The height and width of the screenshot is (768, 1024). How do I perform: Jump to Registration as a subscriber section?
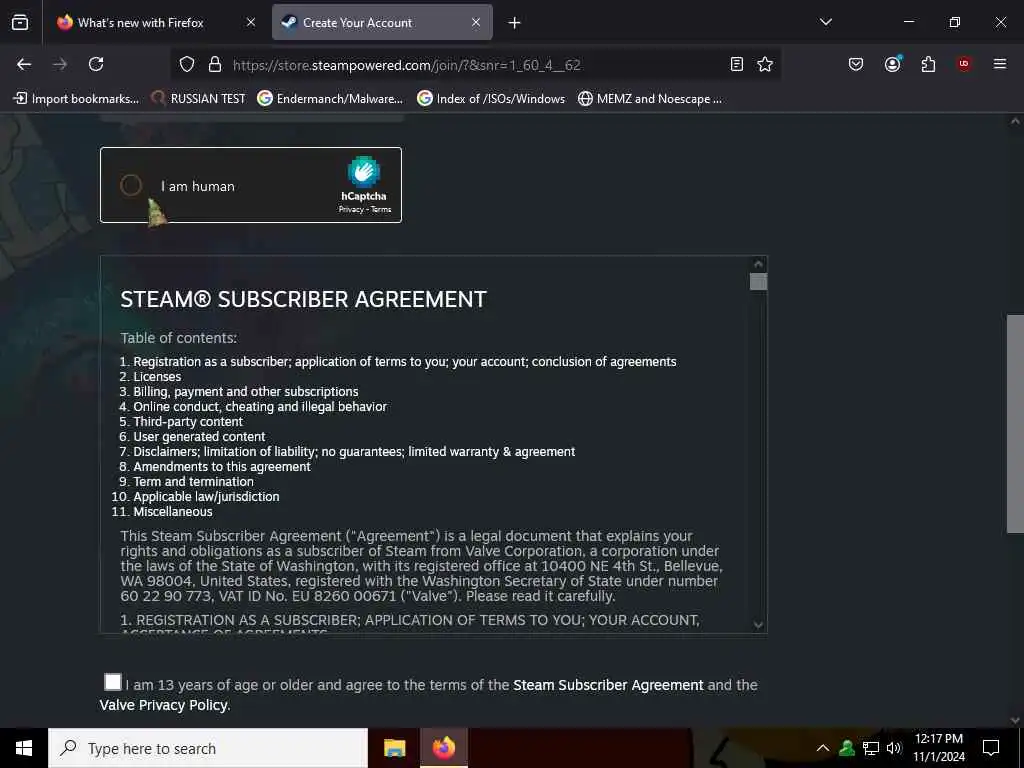coord(405,362)
